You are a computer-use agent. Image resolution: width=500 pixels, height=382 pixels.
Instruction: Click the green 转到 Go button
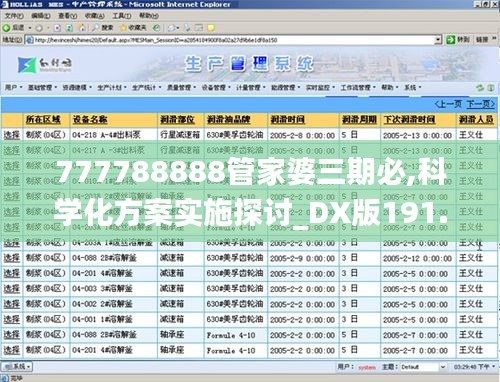coord(459,40)
